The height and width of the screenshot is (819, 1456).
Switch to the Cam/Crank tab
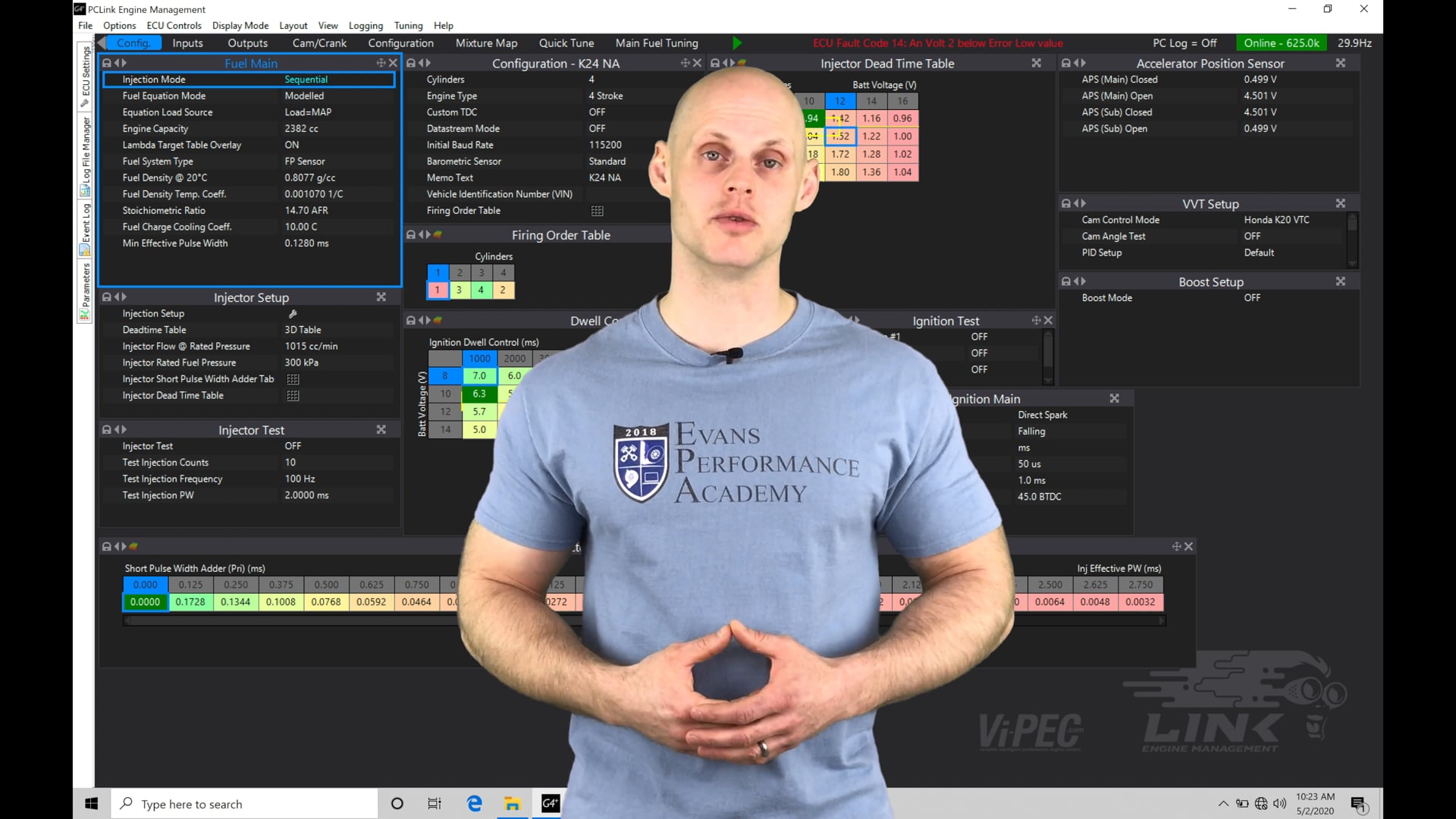pos(319,43)
